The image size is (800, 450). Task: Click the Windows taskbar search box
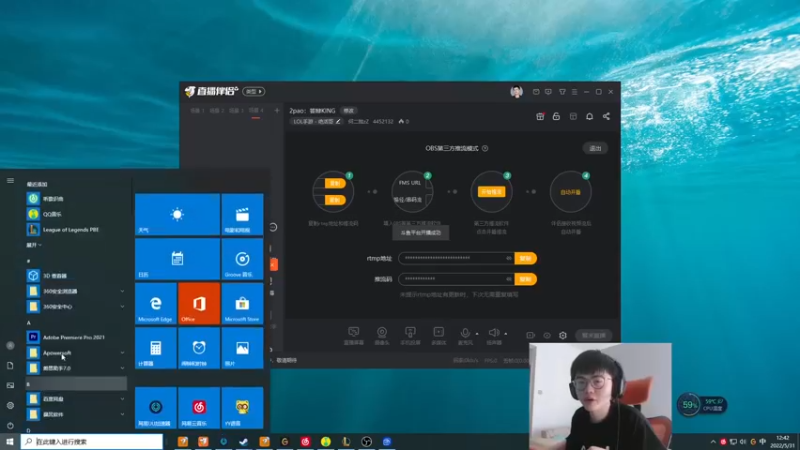92,441
